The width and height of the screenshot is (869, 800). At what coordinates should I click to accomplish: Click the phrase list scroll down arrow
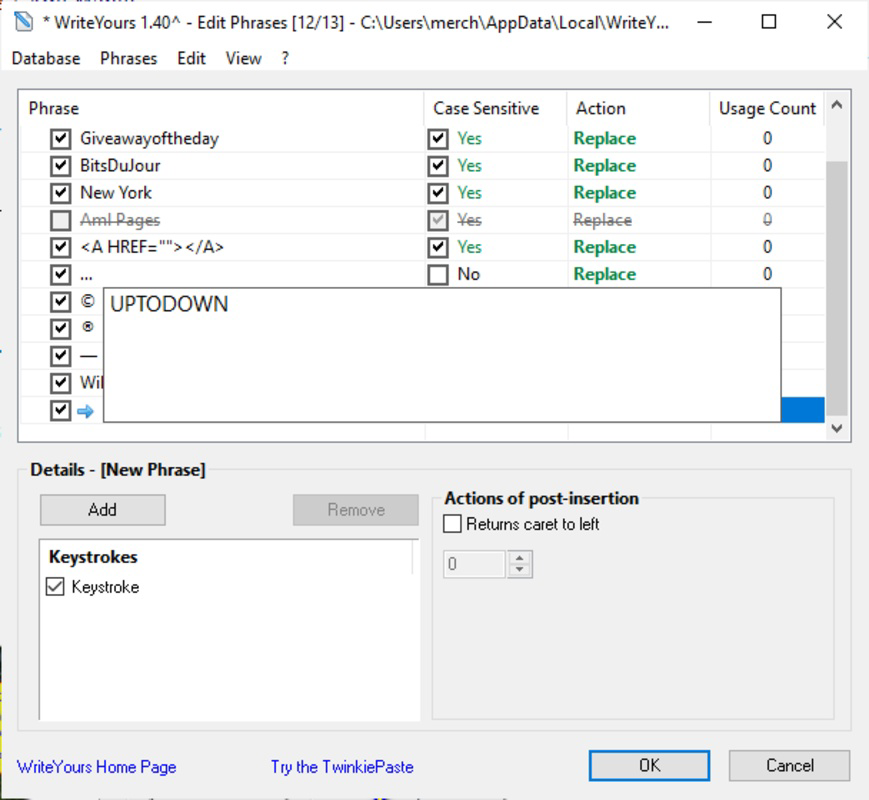(x=837, y=429)
